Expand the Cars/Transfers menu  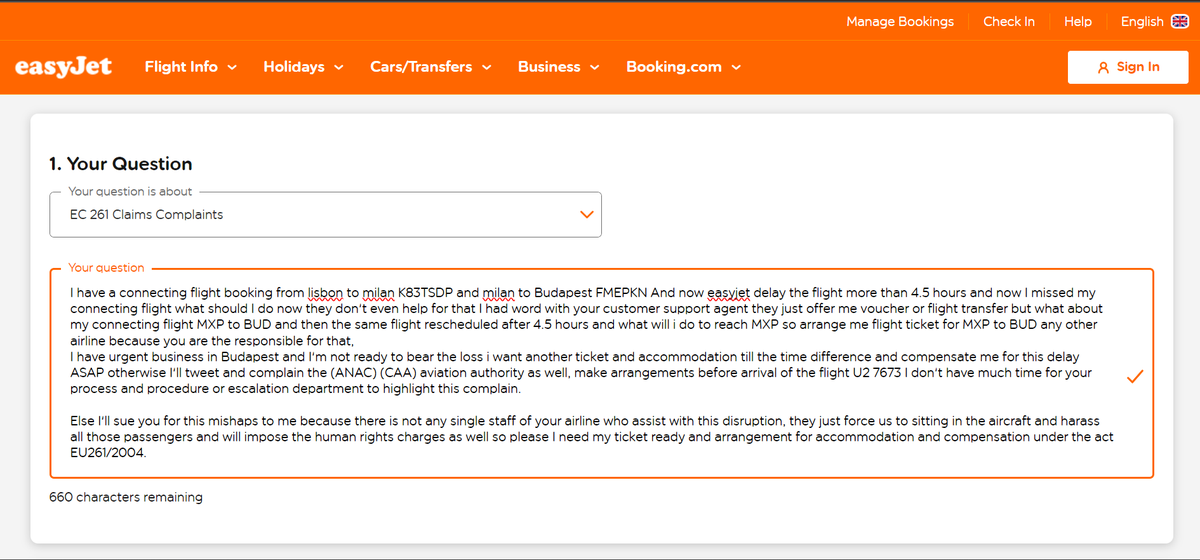point(430,67)
